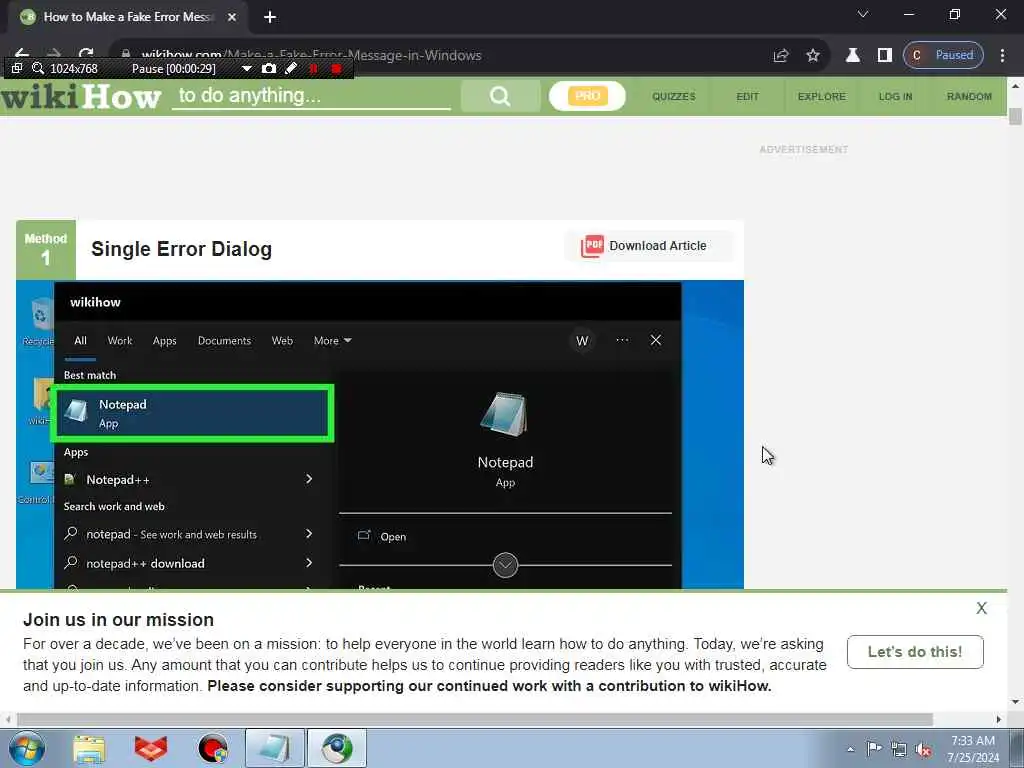
Task: Take a screenshot with the camera icon
Action: point(268,69)
